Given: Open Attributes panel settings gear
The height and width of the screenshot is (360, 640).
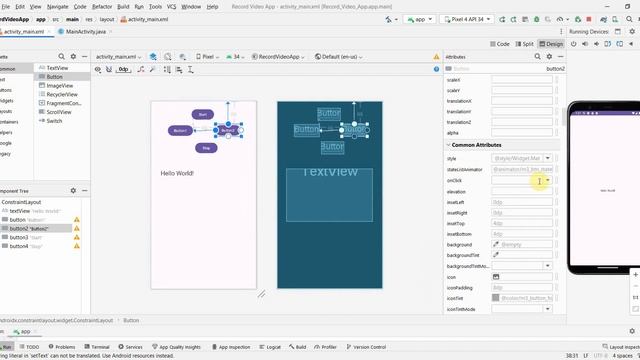Looking at the screenshot, I should [x=549, y=56].
